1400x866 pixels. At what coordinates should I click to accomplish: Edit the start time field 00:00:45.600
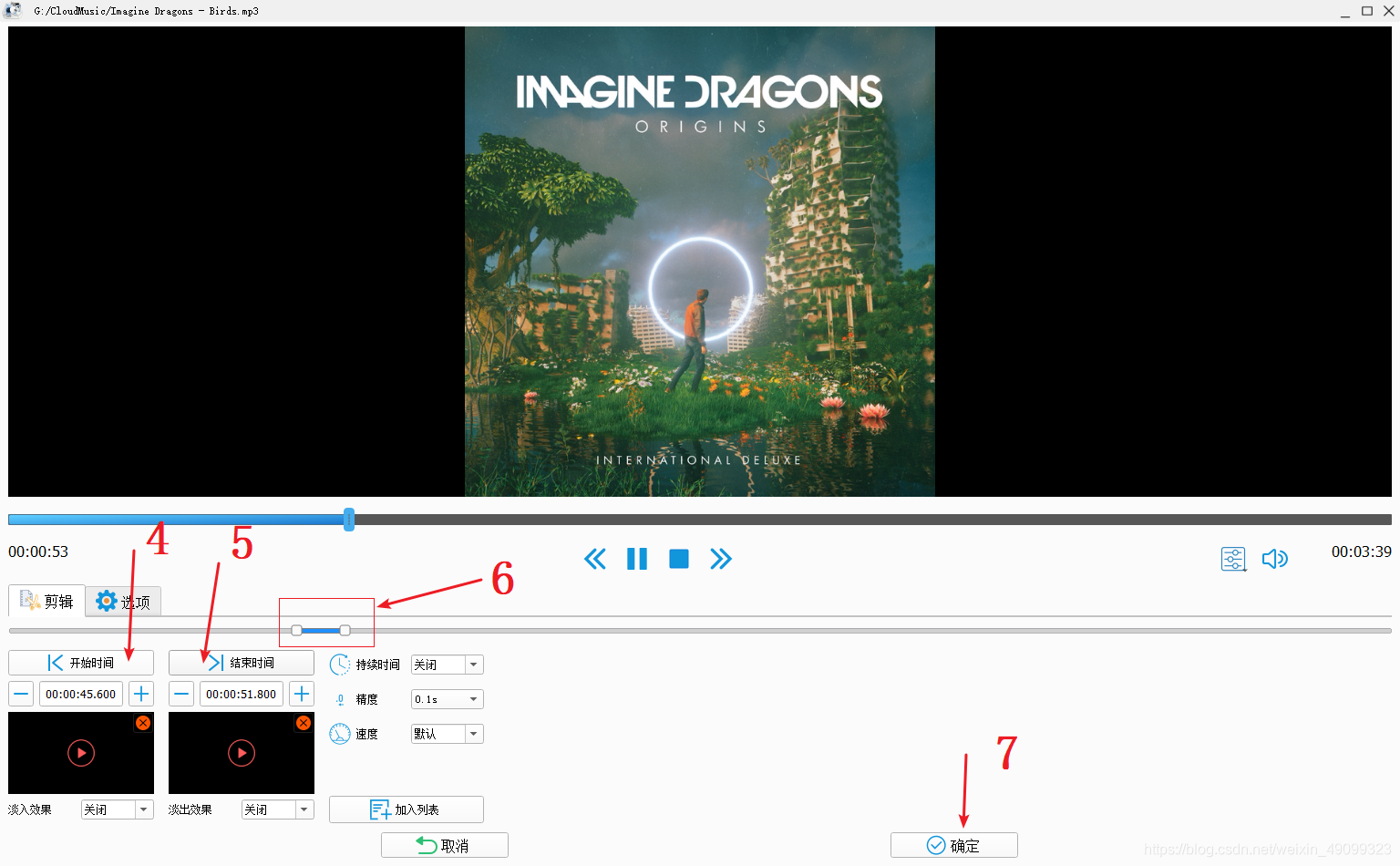[x=81, y=694]
